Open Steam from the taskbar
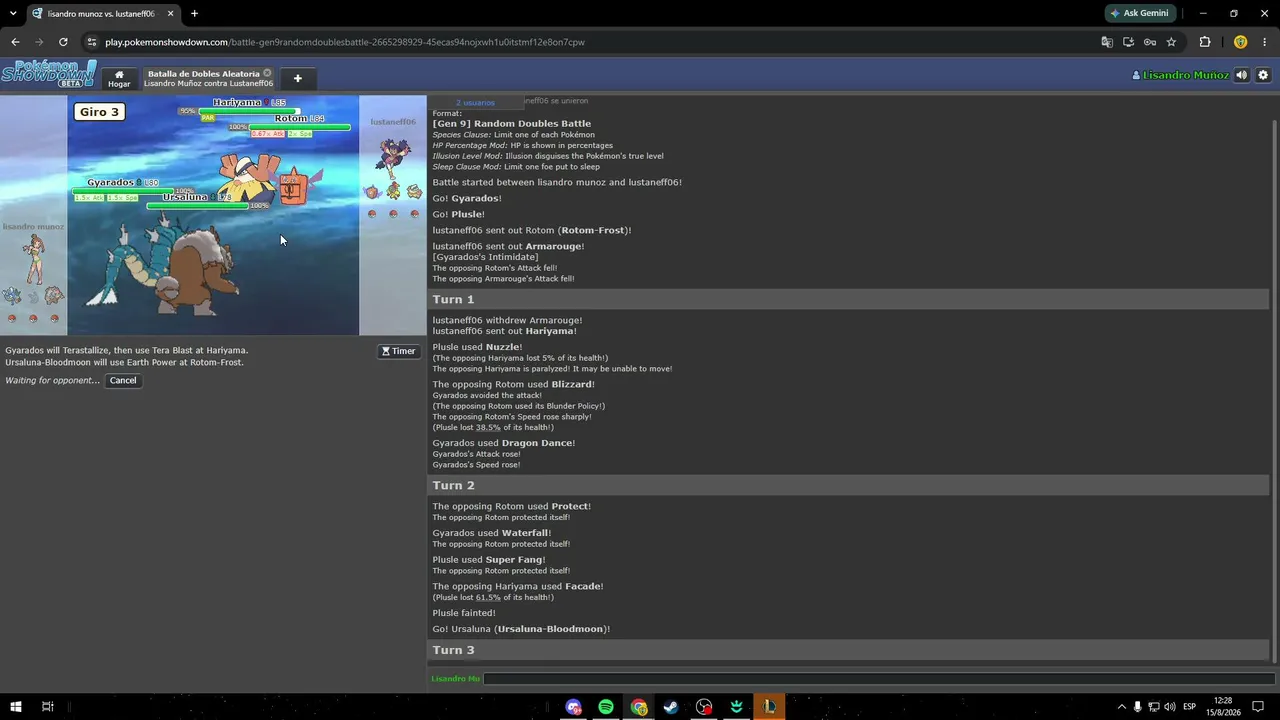This screenshot has width=1280, height=720. tap(671, 707)
